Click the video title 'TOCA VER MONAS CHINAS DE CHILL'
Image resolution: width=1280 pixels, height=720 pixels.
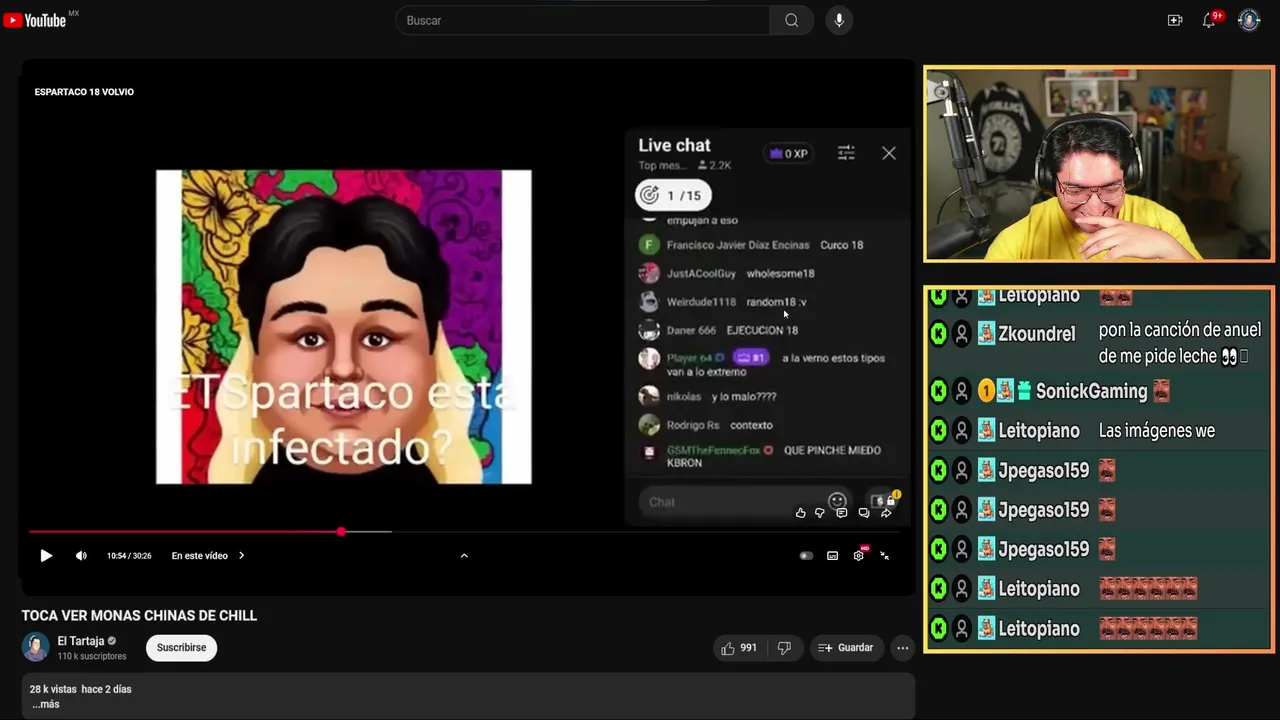coord(140,616)
